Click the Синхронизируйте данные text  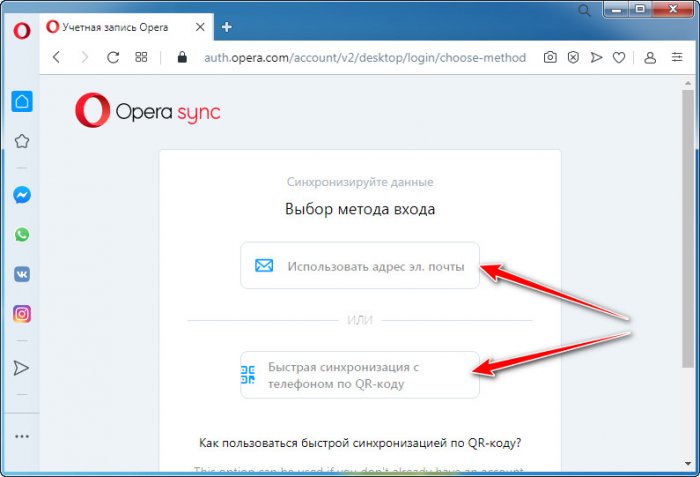tap(360, 182)
